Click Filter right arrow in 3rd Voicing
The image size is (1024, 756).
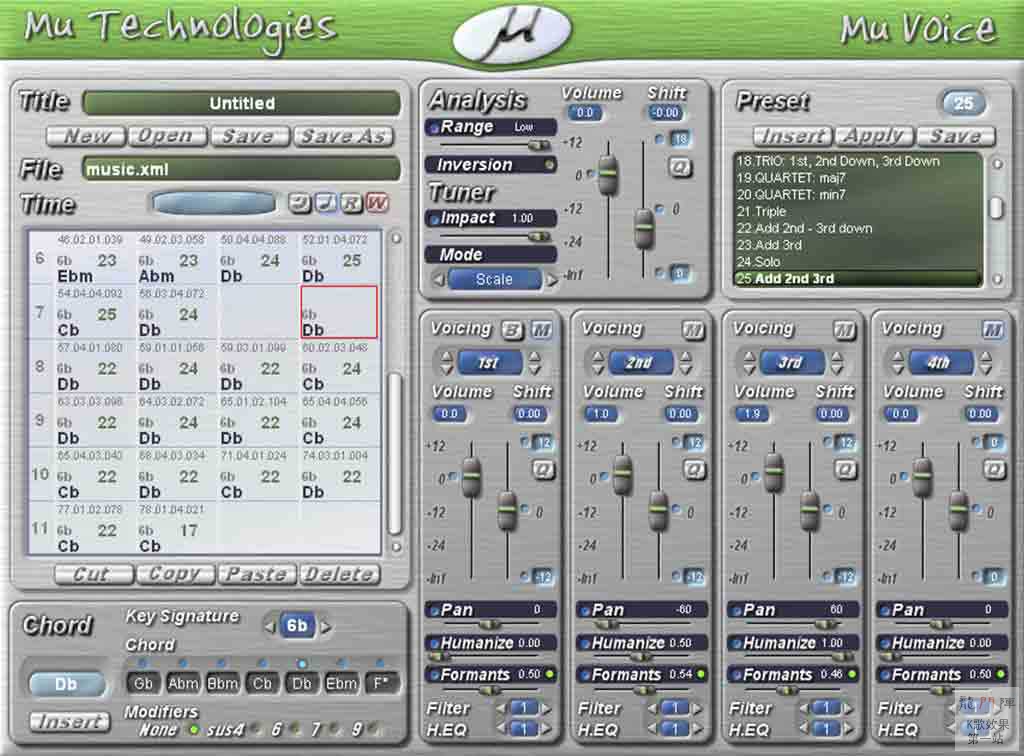[849, 708]
